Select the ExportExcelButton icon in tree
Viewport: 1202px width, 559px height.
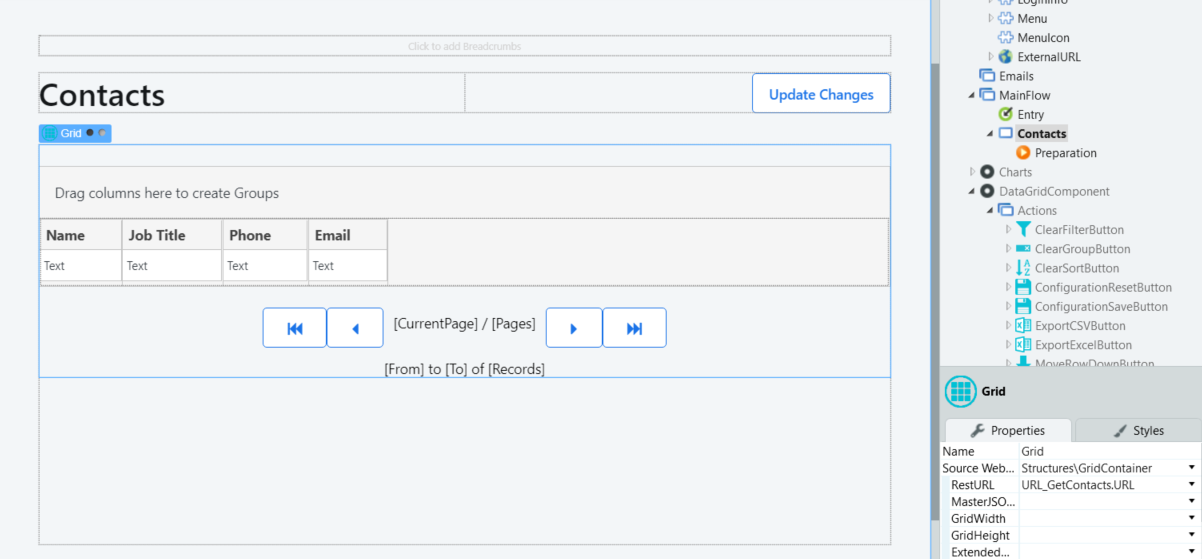pyautogui.click(x=1023, y=345)
